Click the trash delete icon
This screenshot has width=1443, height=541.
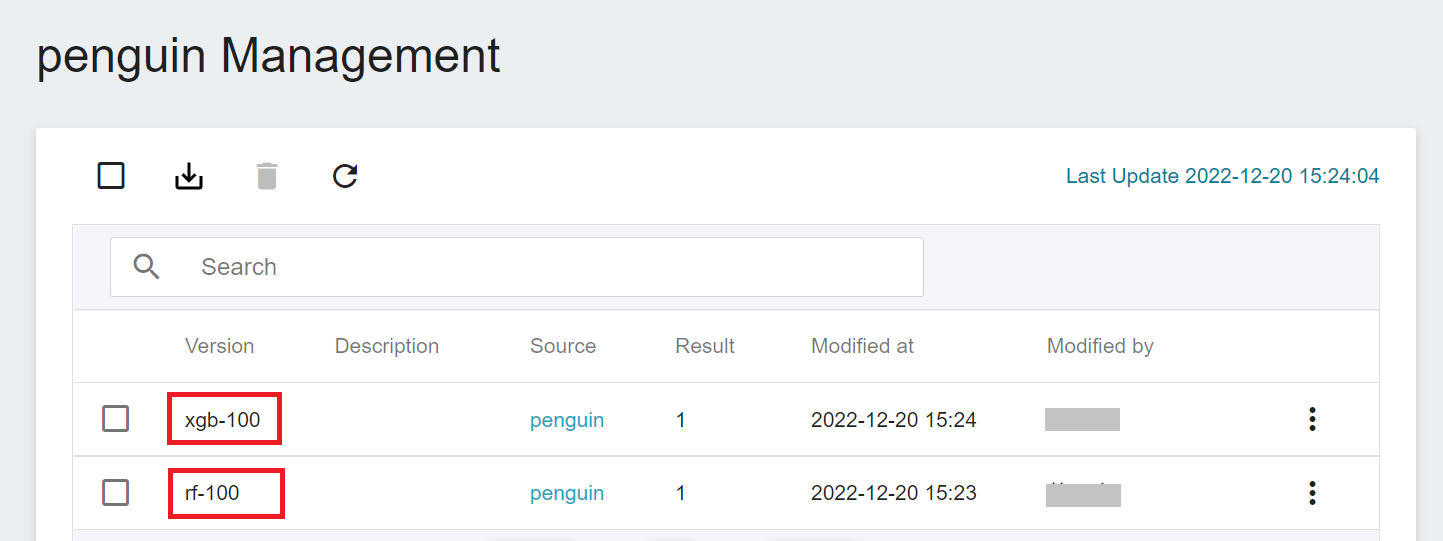(267, 177)
